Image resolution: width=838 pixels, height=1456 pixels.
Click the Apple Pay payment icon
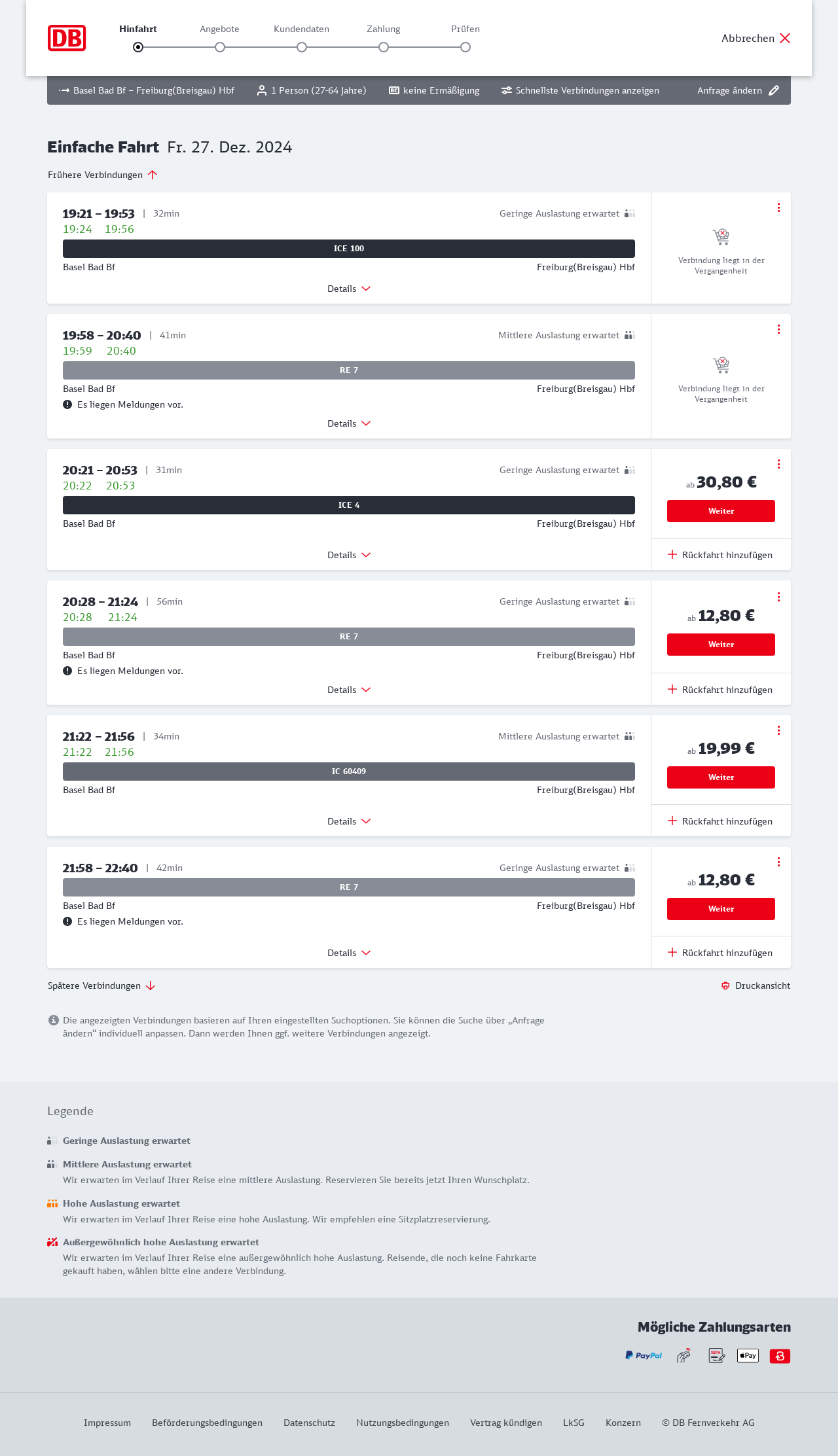point(748,1356)
